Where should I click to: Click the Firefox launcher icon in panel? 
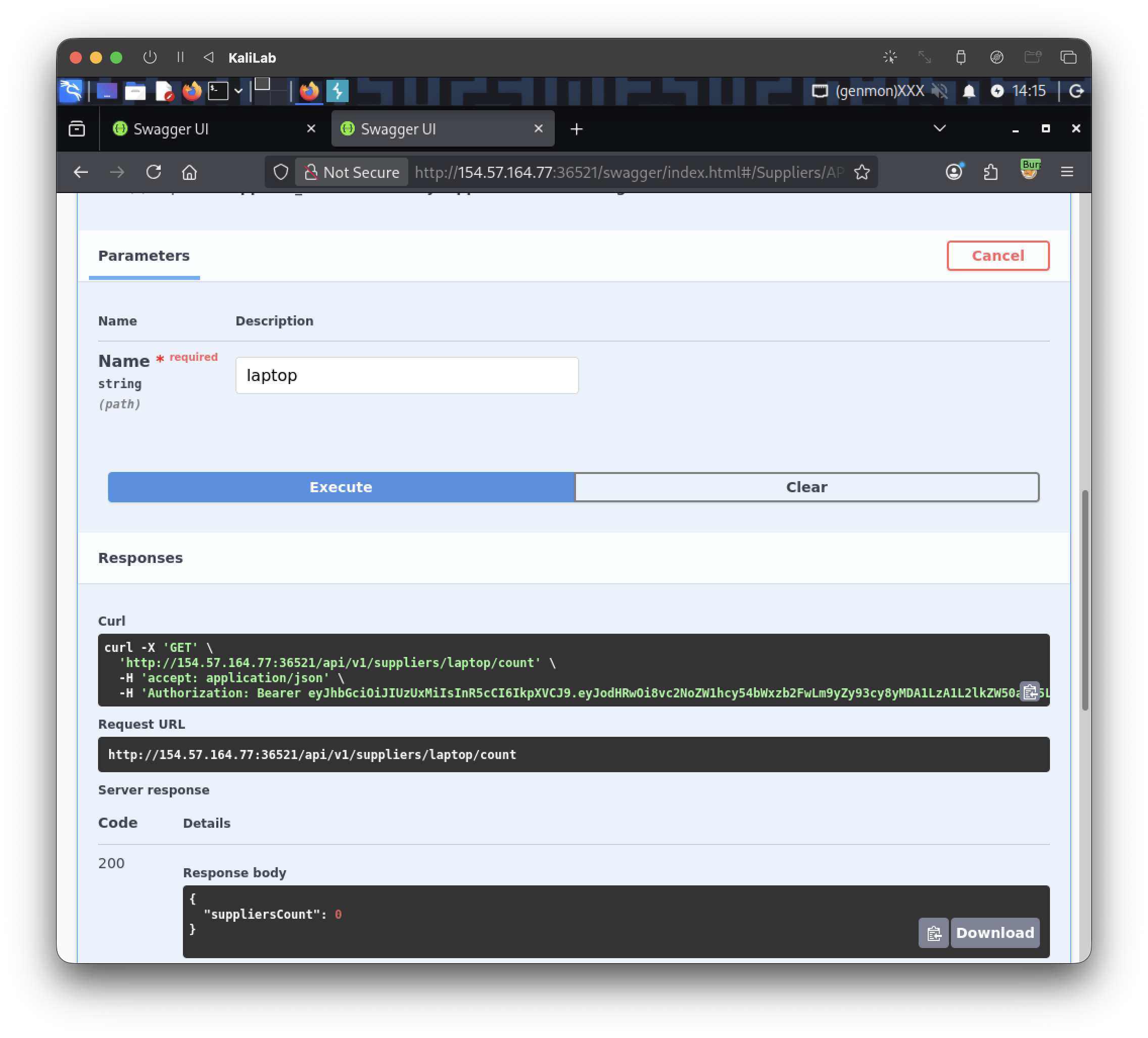[192, 91]
